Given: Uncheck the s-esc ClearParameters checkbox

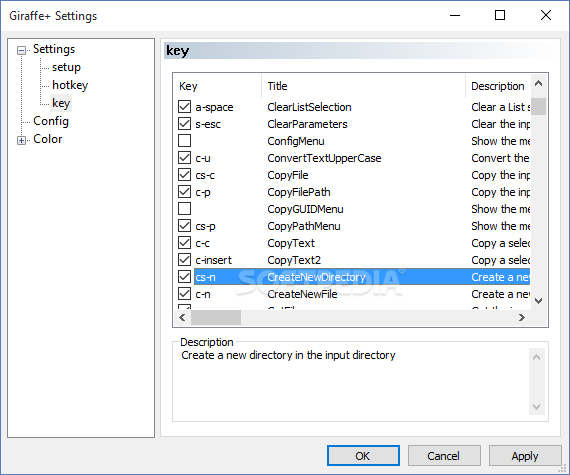Looking at the screenshot, I should click(x=184, y=124).
